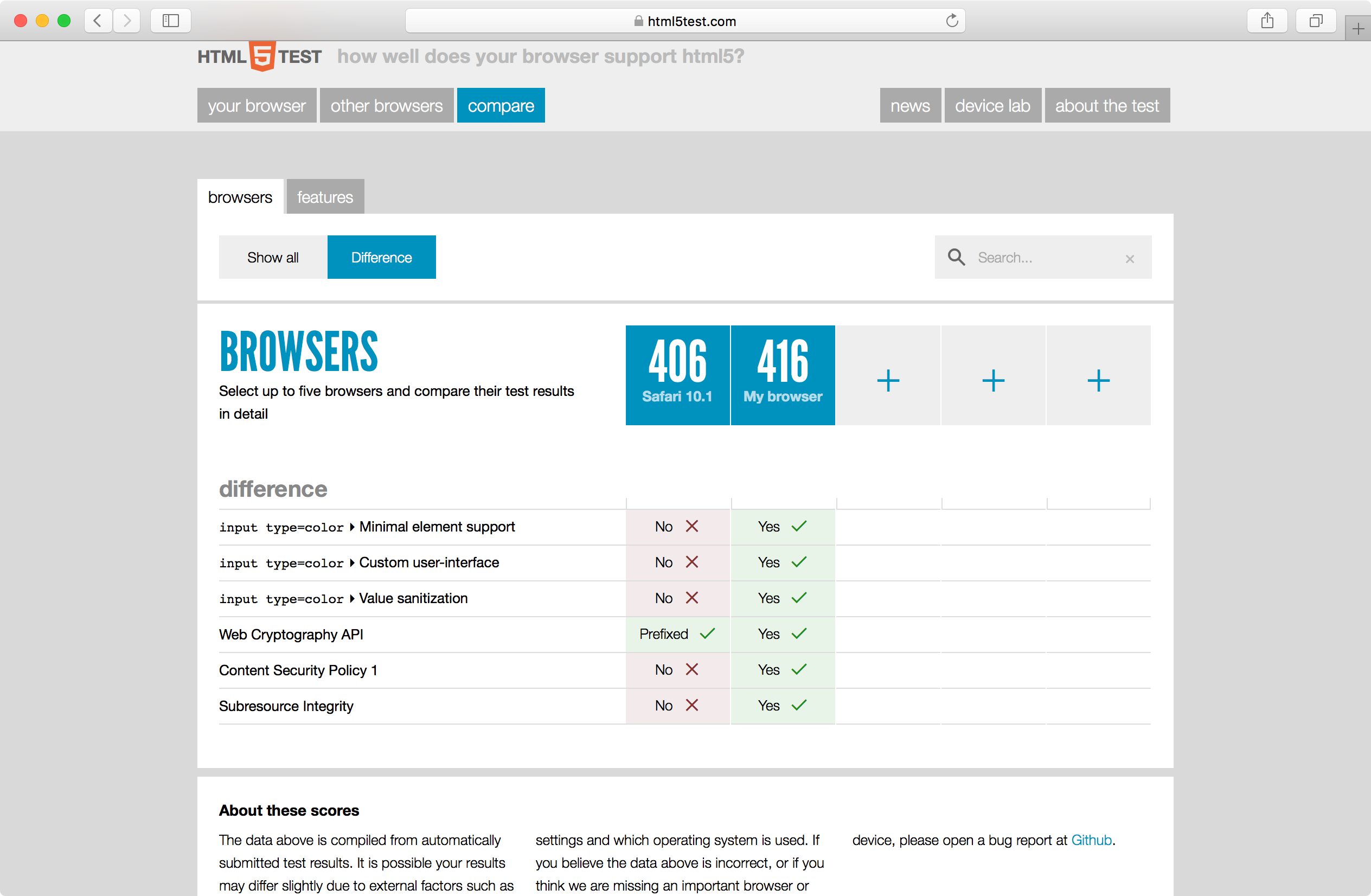Open the Github bug report link

(1091, 840)
